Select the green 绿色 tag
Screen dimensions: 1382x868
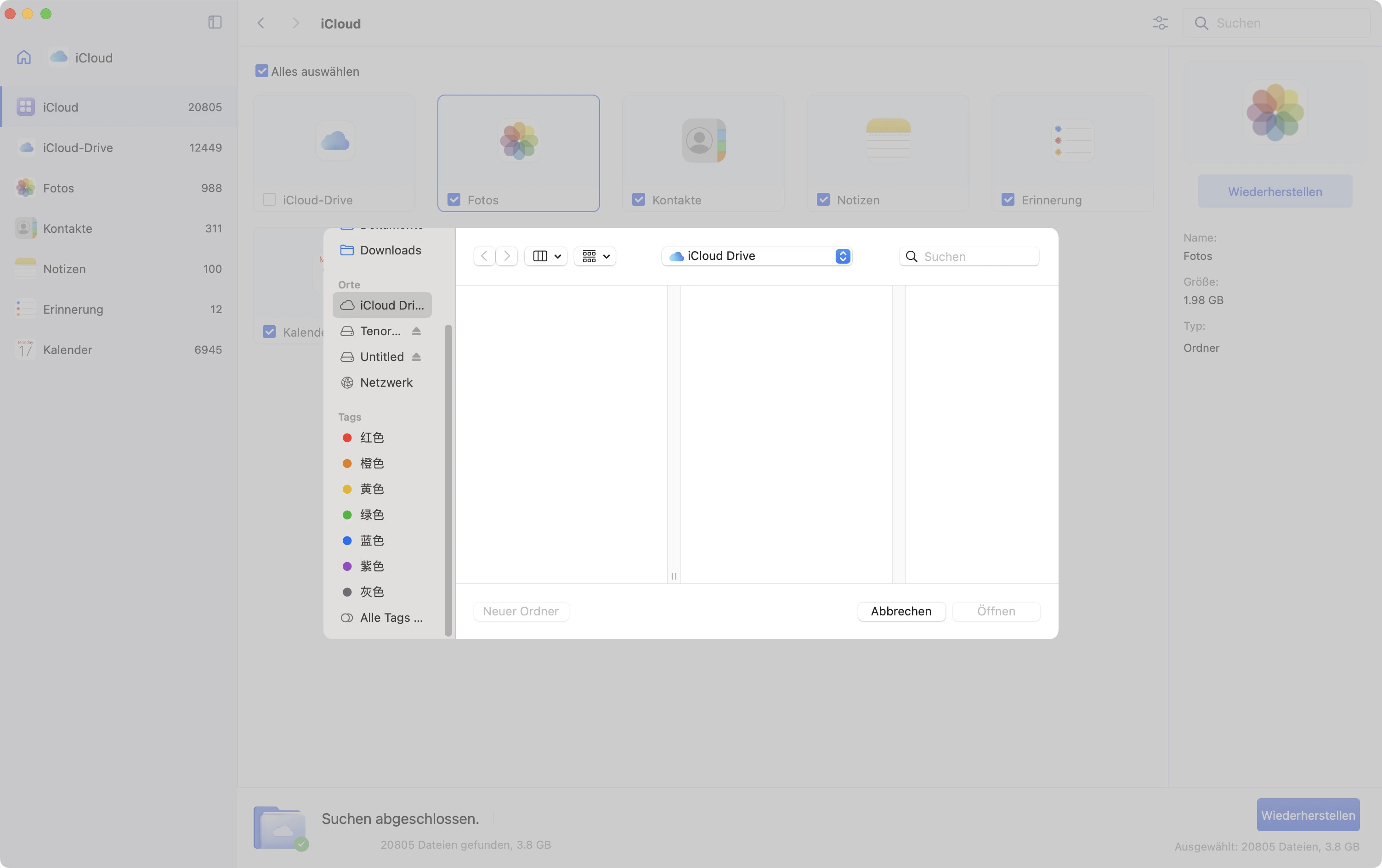coord(382,515)
